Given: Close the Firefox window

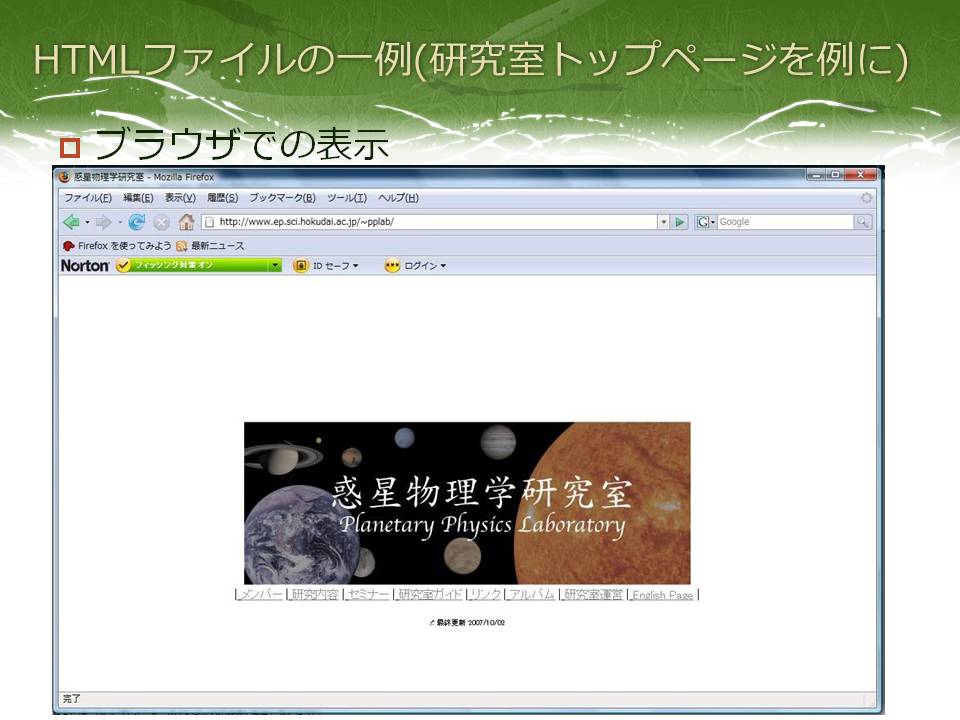Looking at the screenshot, I should 860,175.
